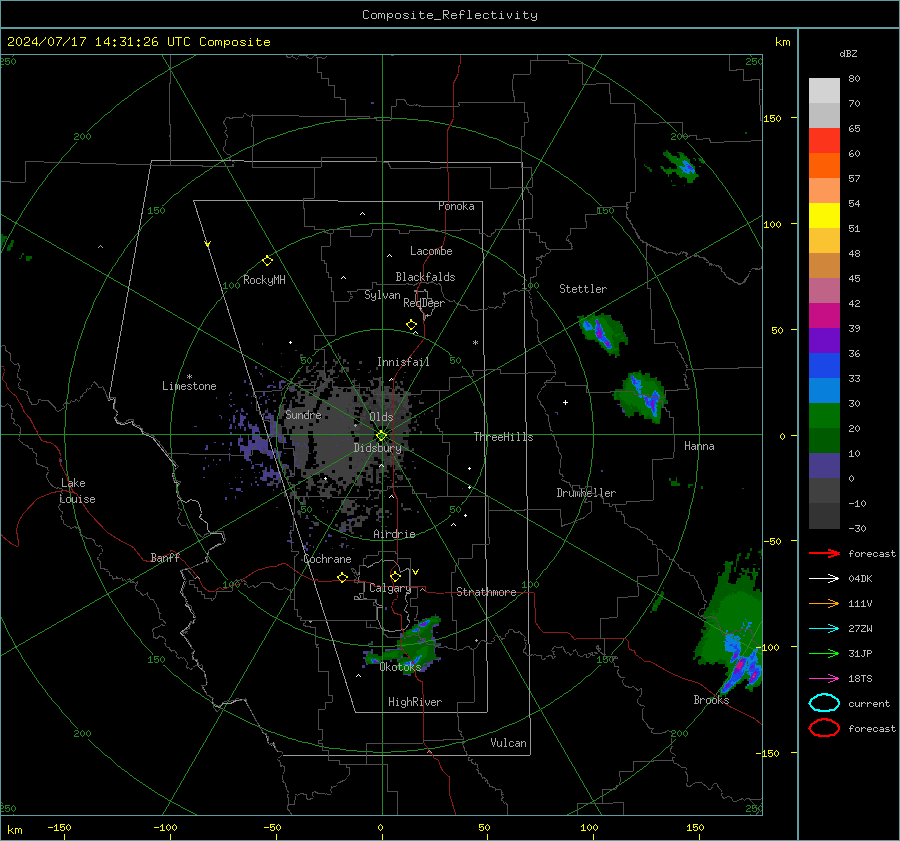Click the km label at bottom-left corner
Screen dimensions: 900x841
click(15, 830)
